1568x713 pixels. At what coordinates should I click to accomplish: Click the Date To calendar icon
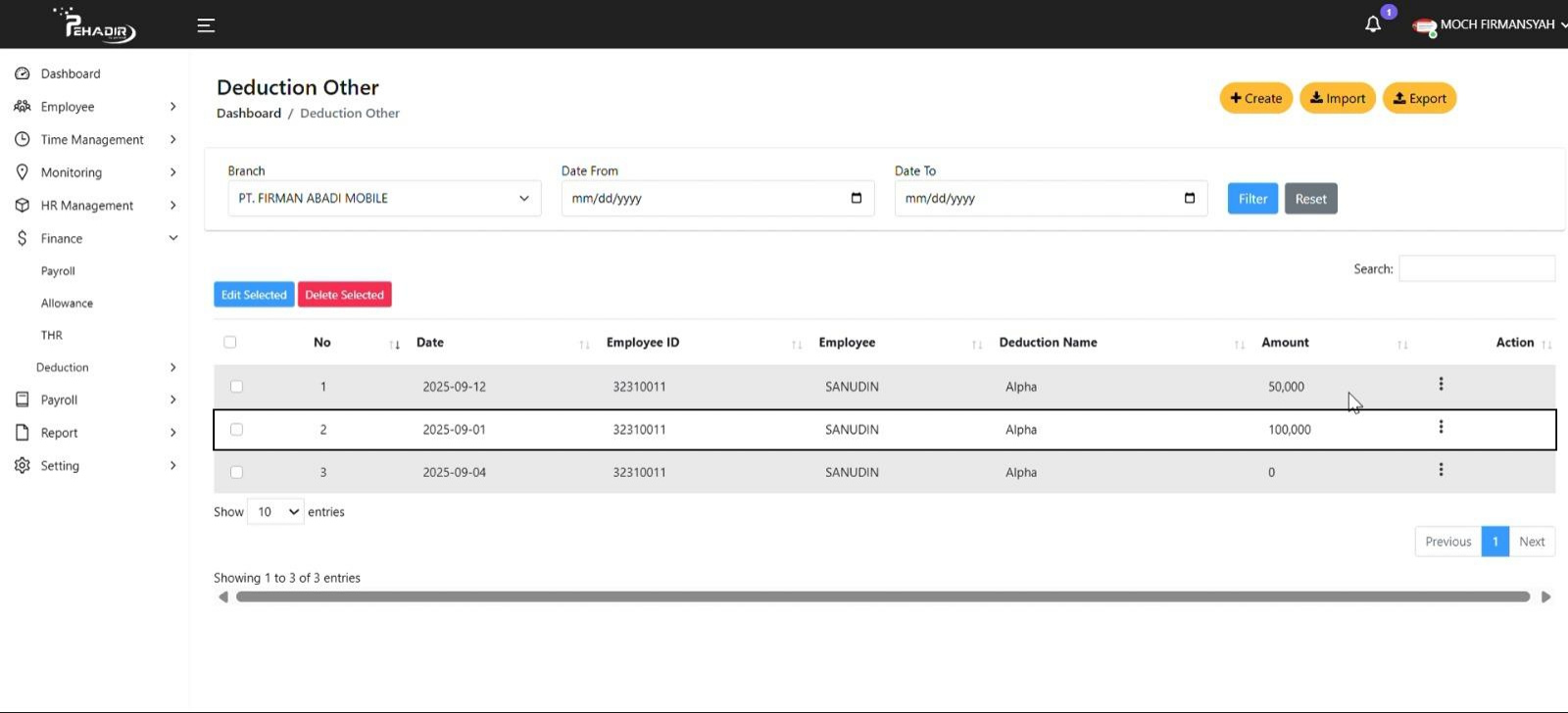pyautogui.click(x=1189, y=198)
